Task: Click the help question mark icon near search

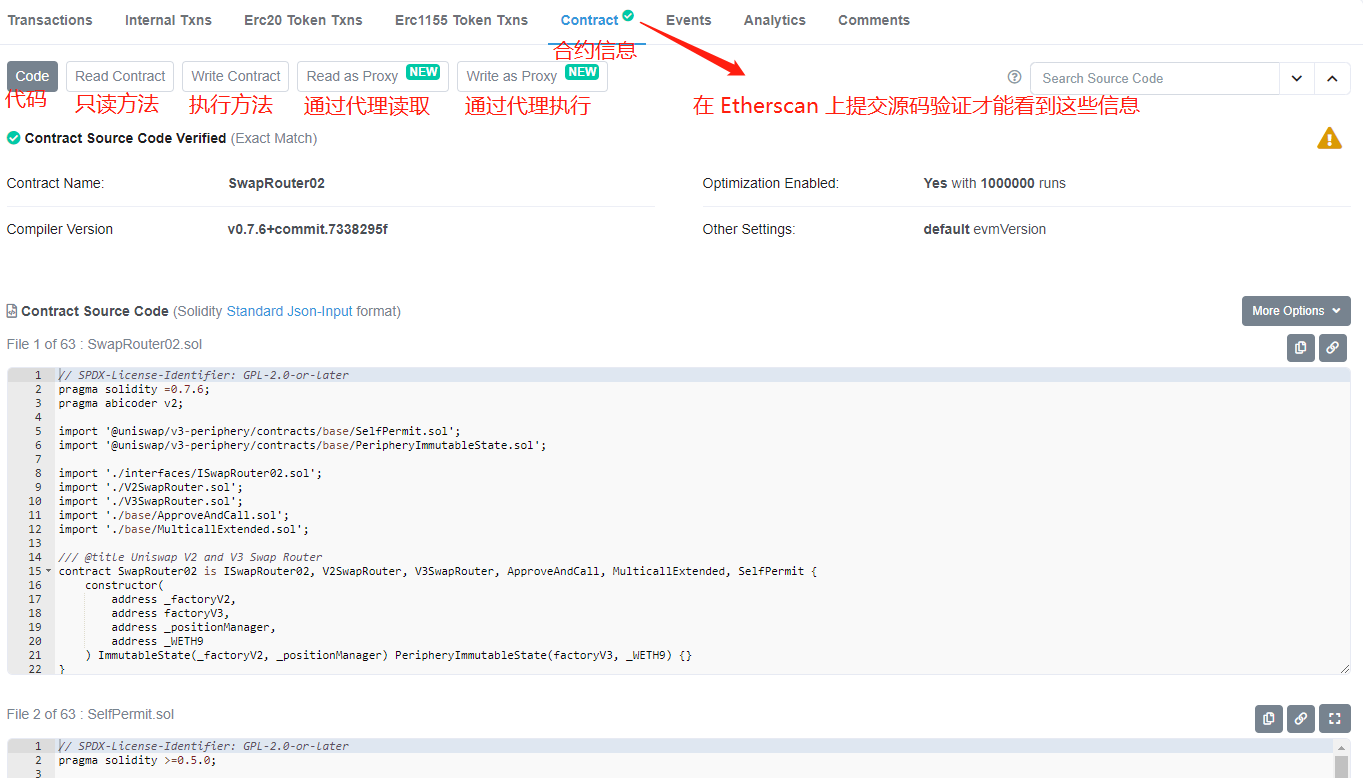Action: coord(1015,78)
